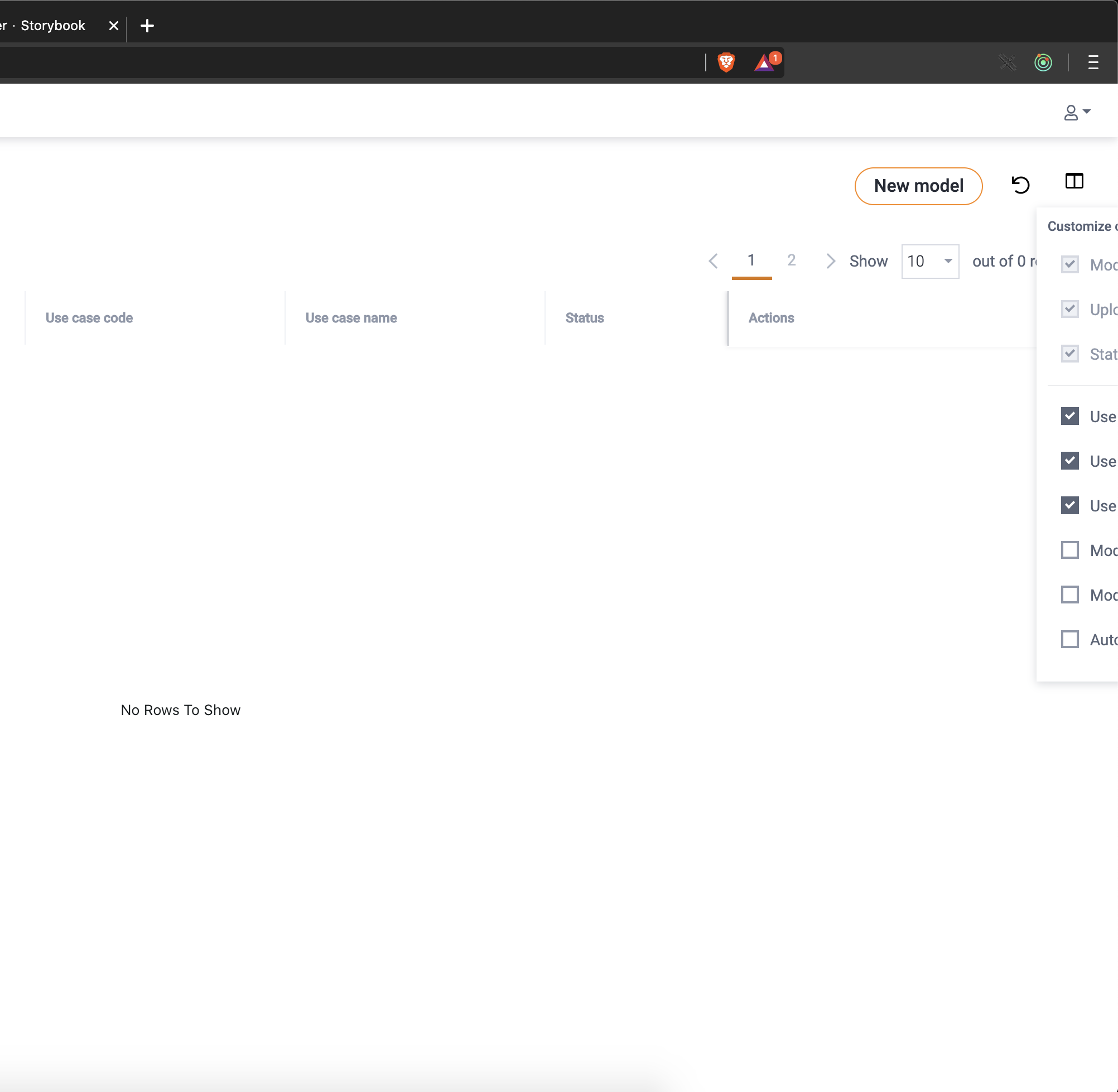Open a new browser tab
1118x1092 pixels.
tap(147, 26)
